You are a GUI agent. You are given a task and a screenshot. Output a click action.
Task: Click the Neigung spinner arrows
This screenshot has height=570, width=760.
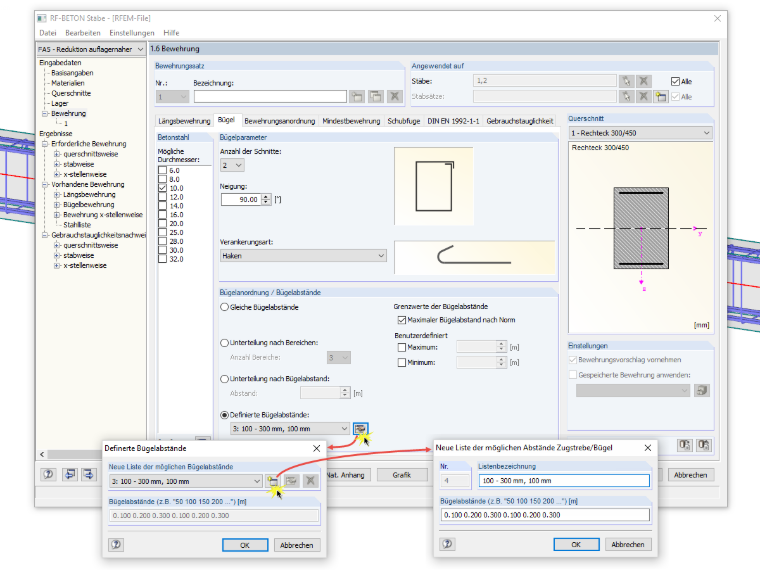coord(266,199)
